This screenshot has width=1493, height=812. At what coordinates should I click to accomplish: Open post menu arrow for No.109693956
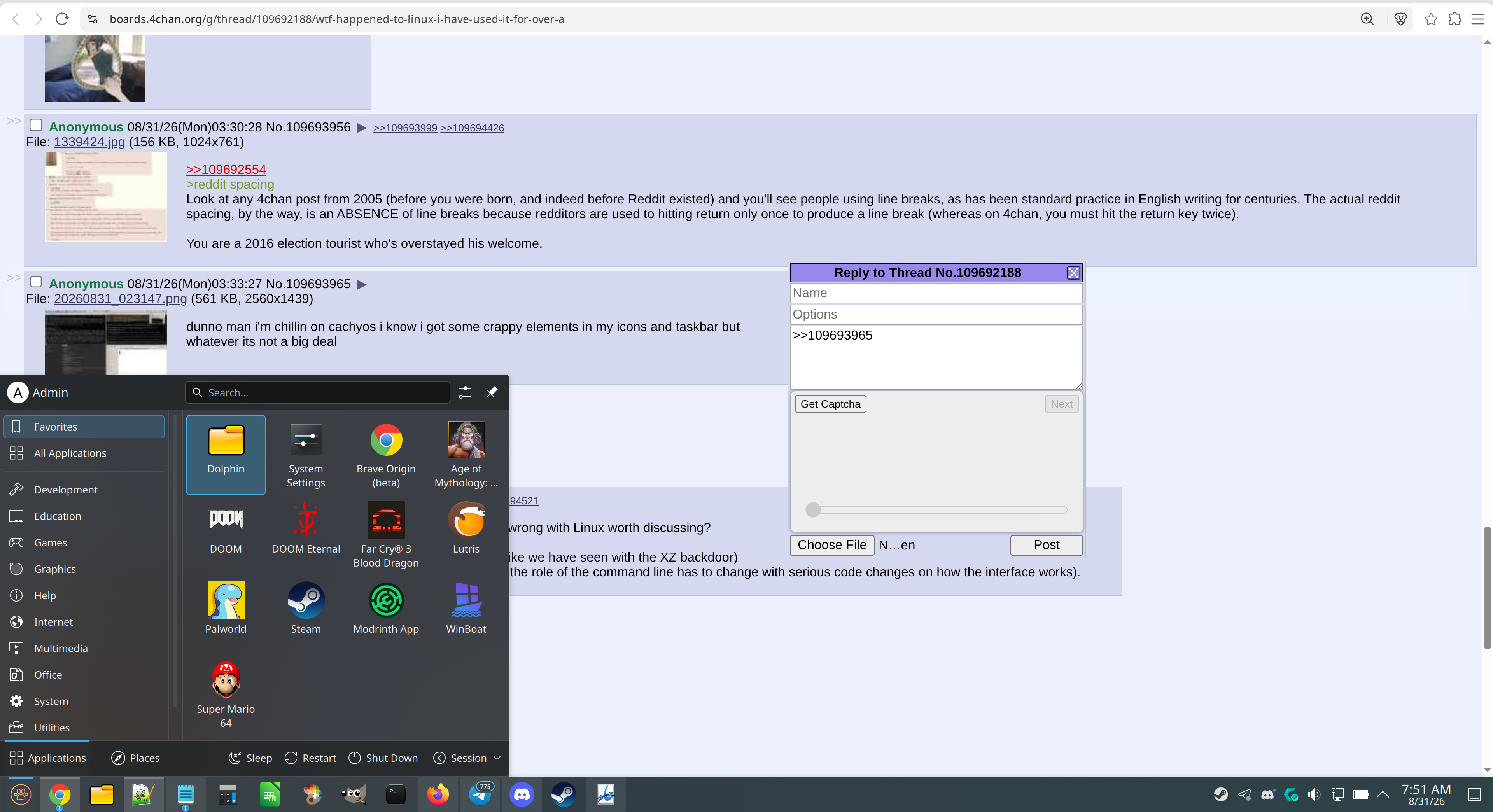(x=362, y=128)
